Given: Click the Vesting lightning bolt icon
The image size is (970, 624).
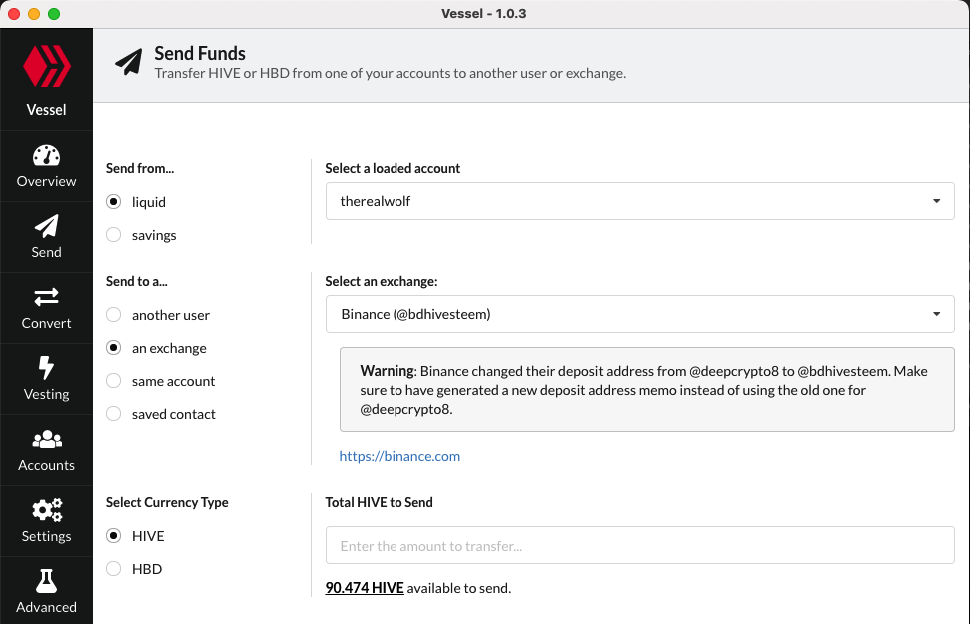Looking at the screenshot, I should (x=46, y=367).
